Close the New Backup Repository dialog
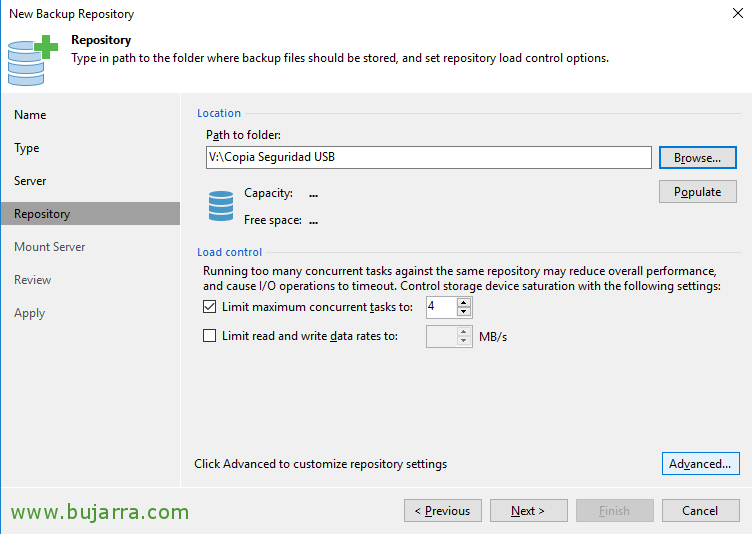Image resolution: width=752 pixels, height=534 pixels. pyautogui.click(x=738, y=13)
